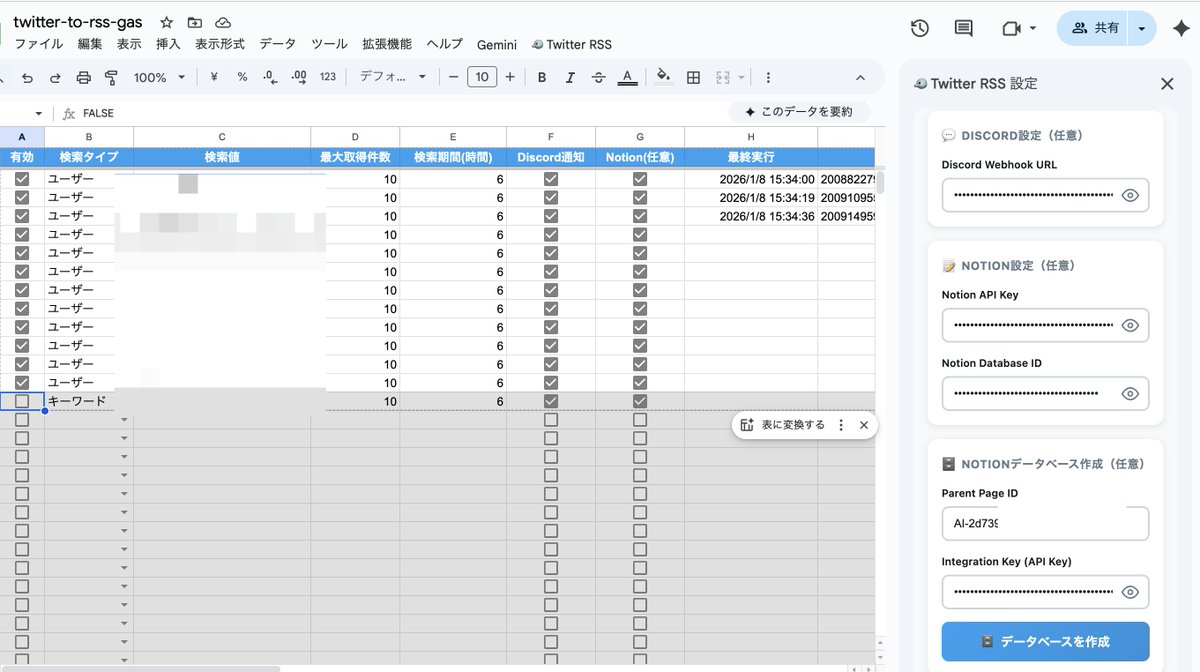Open the データ menu

(277, 44)
